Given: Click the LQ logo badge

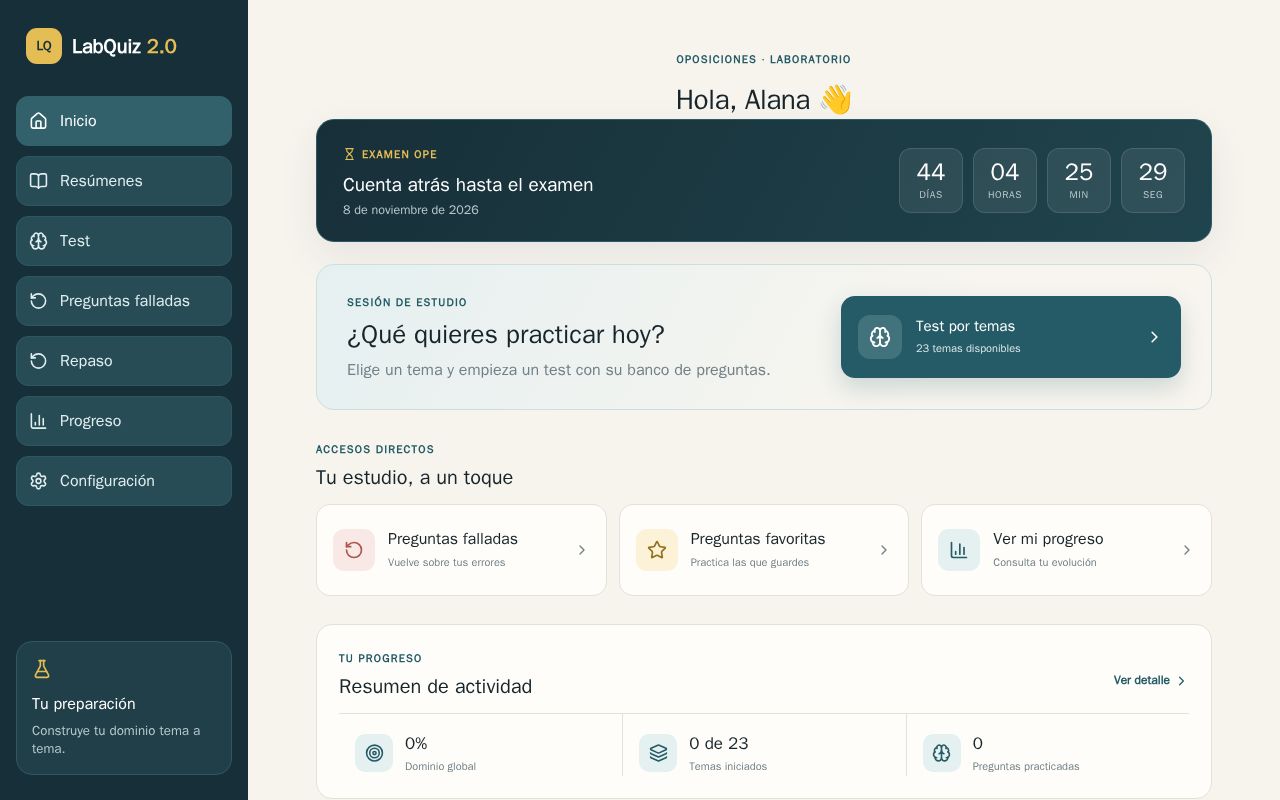Looking at the screenshot, I should (44, 46).
